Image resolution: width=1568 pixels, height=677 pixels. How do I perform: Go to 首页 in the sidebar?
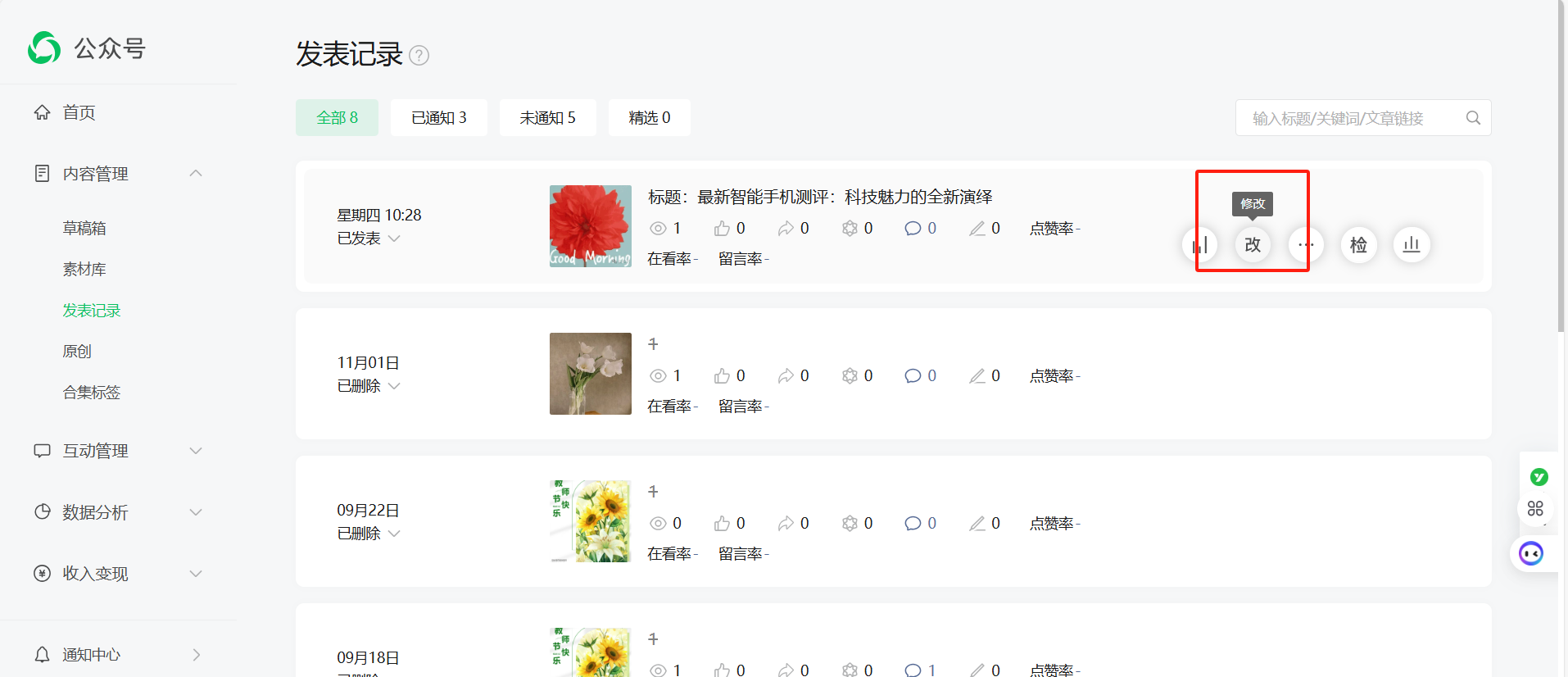[x=79, y=112]
